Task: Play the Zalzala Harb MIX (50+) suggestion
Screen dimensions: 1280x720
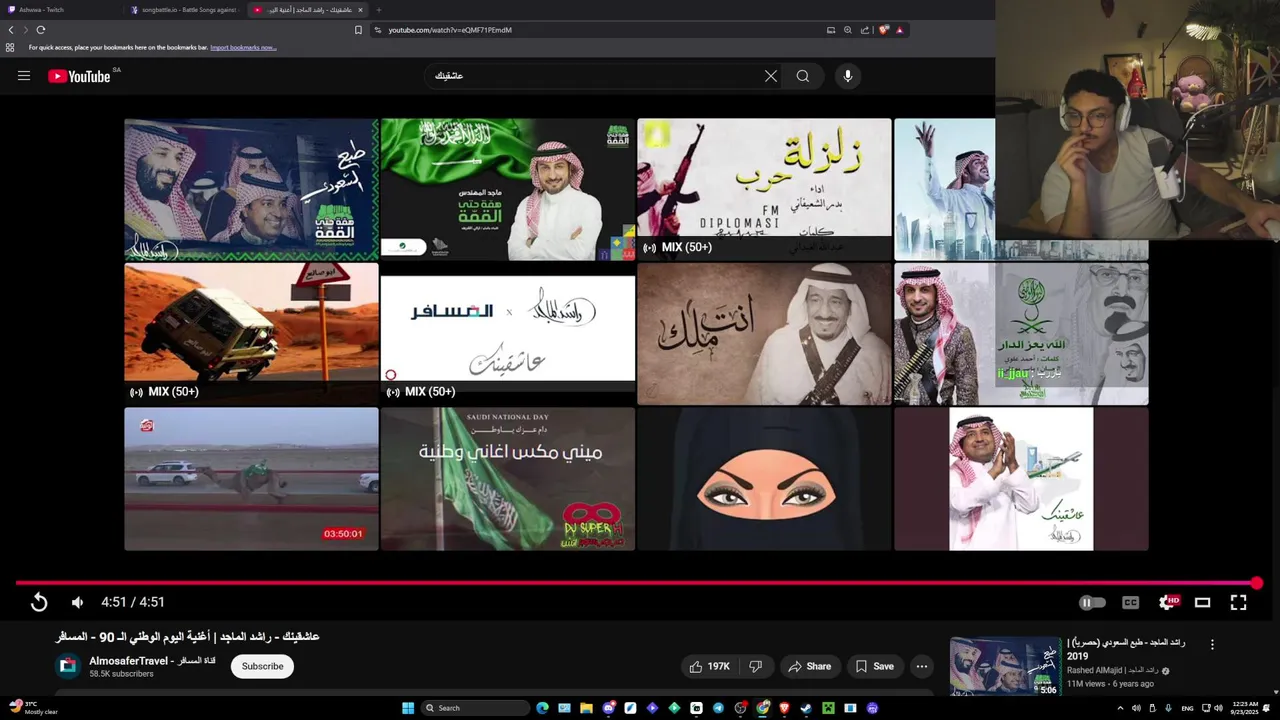Action: click(x=764, y=190)
